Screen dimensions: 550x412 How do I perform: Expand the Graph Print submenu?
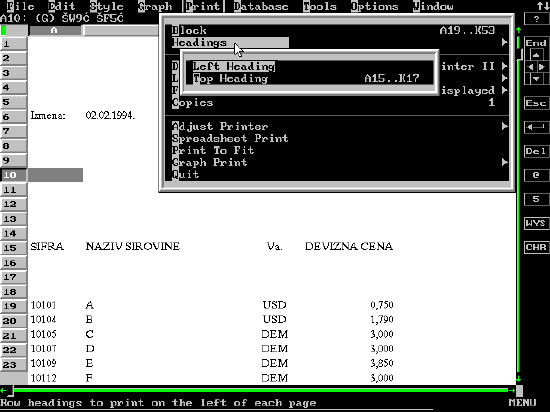(504, 162)
